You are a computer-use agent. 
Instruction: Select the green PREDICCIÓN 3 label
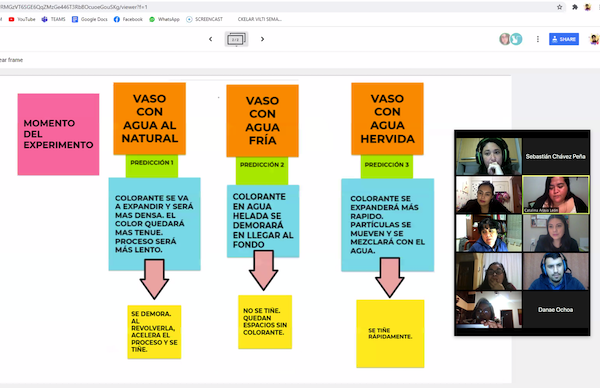tap(387, 166)
